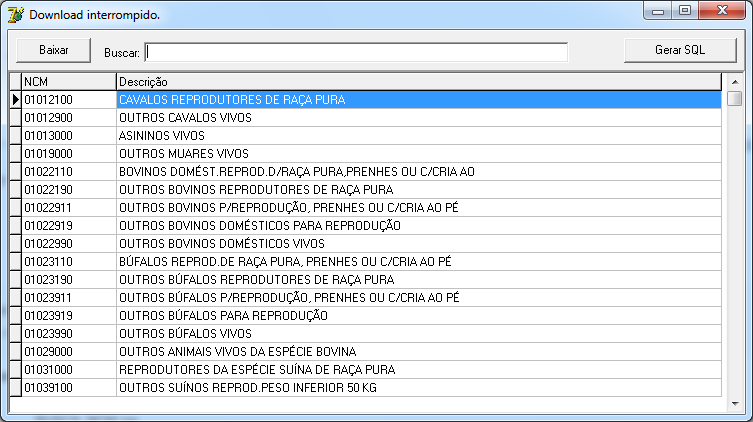Select NCM cell 01029000
This screenshot has height=422, width=753.
click(x=69, y=352)
